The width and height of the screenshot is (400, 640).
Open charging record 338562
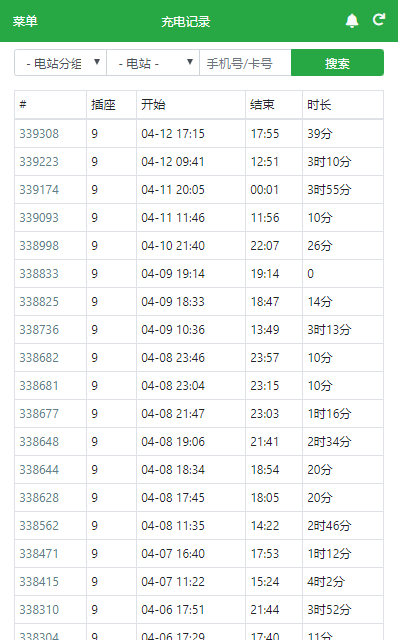(39, 525)
